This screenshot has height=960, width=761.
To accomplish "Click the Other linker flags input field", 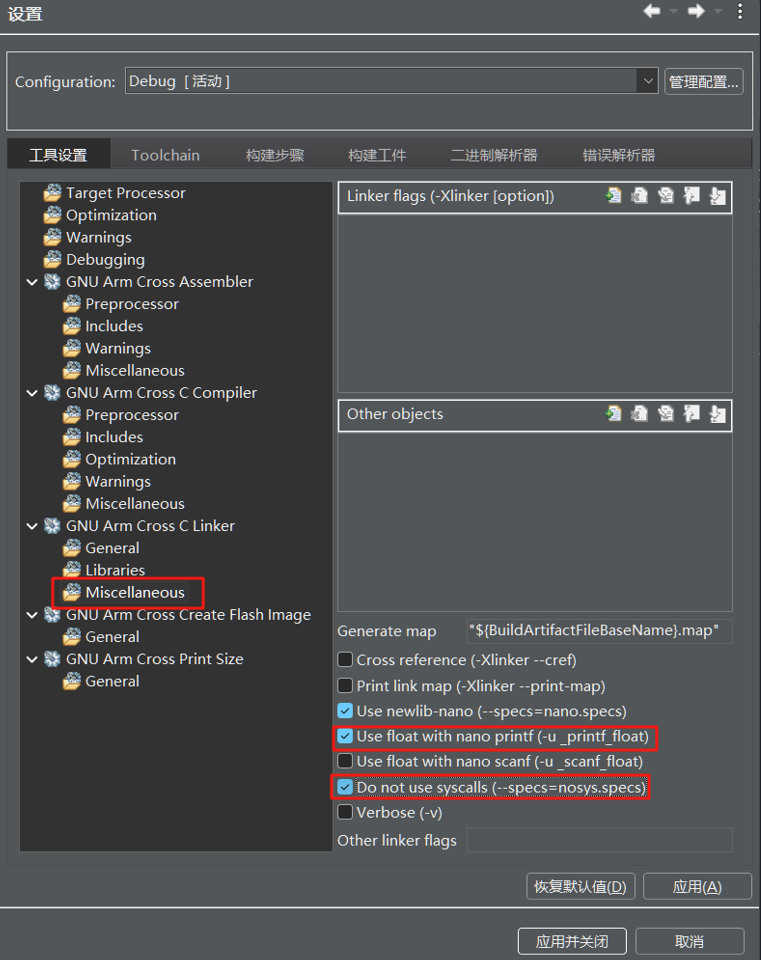I will click(x=599, y=839).
